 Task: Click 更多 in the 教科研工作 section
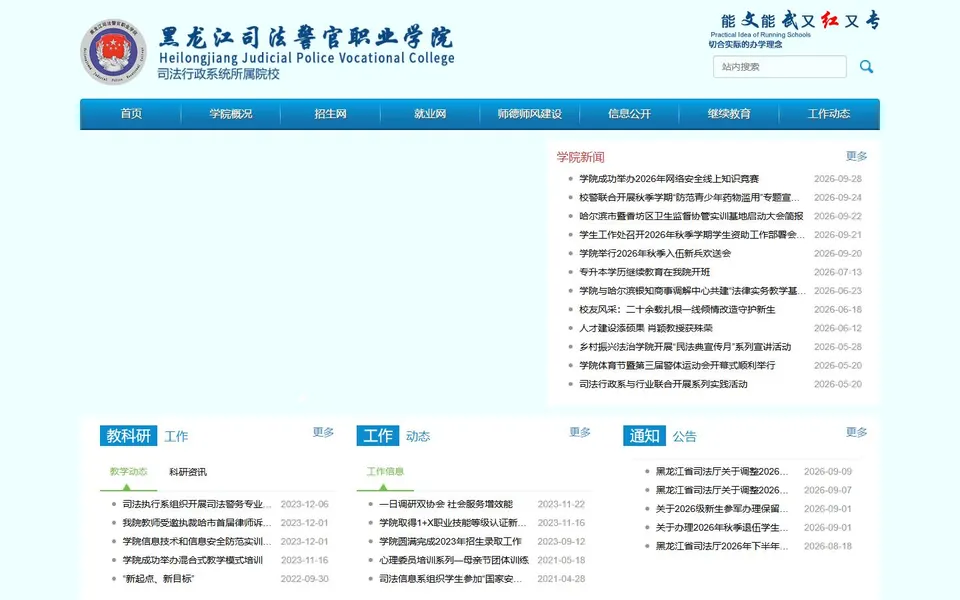(323, 432)
